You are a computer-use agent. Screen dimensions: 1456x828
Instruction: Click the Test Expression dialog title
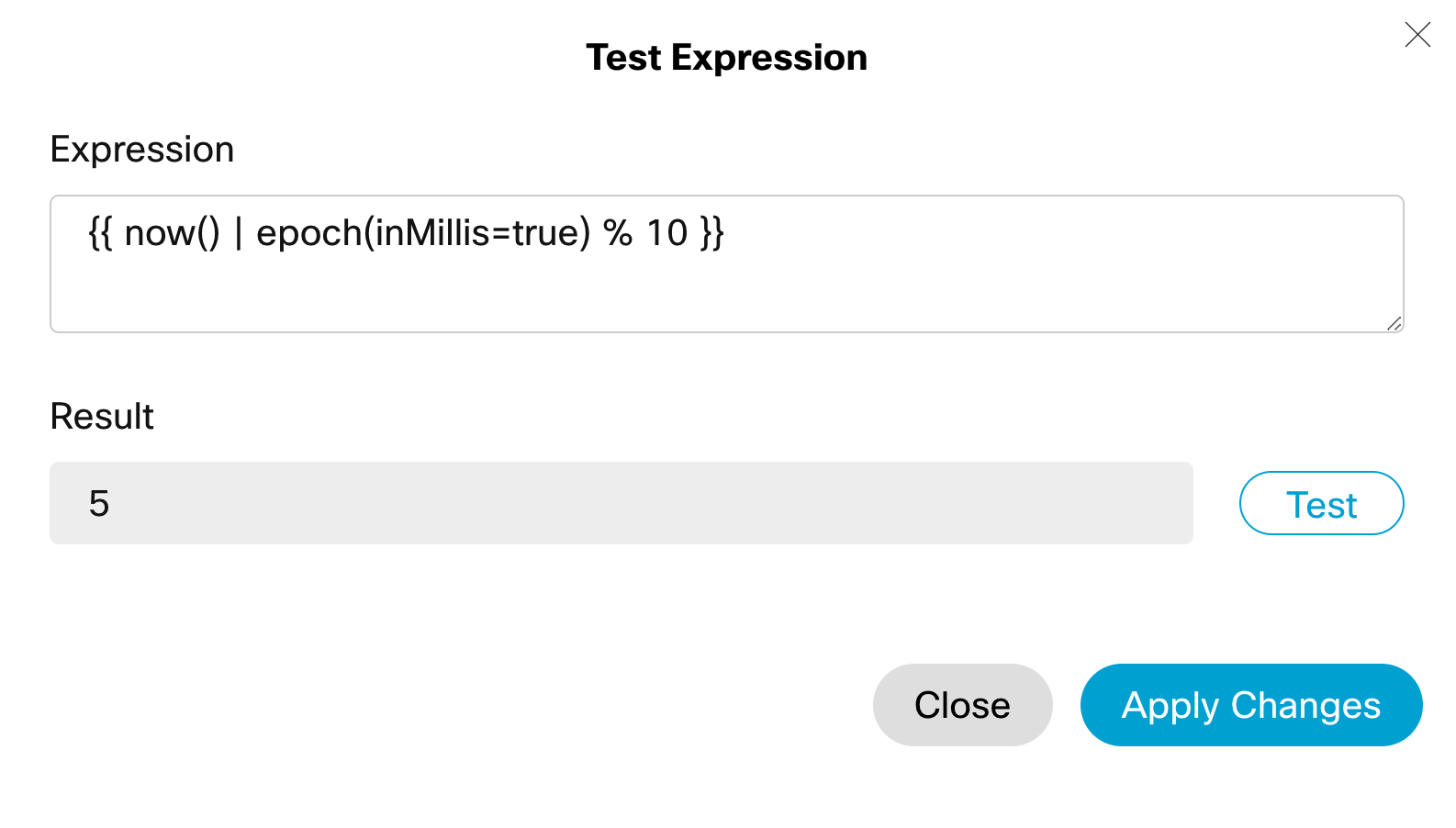726,58
